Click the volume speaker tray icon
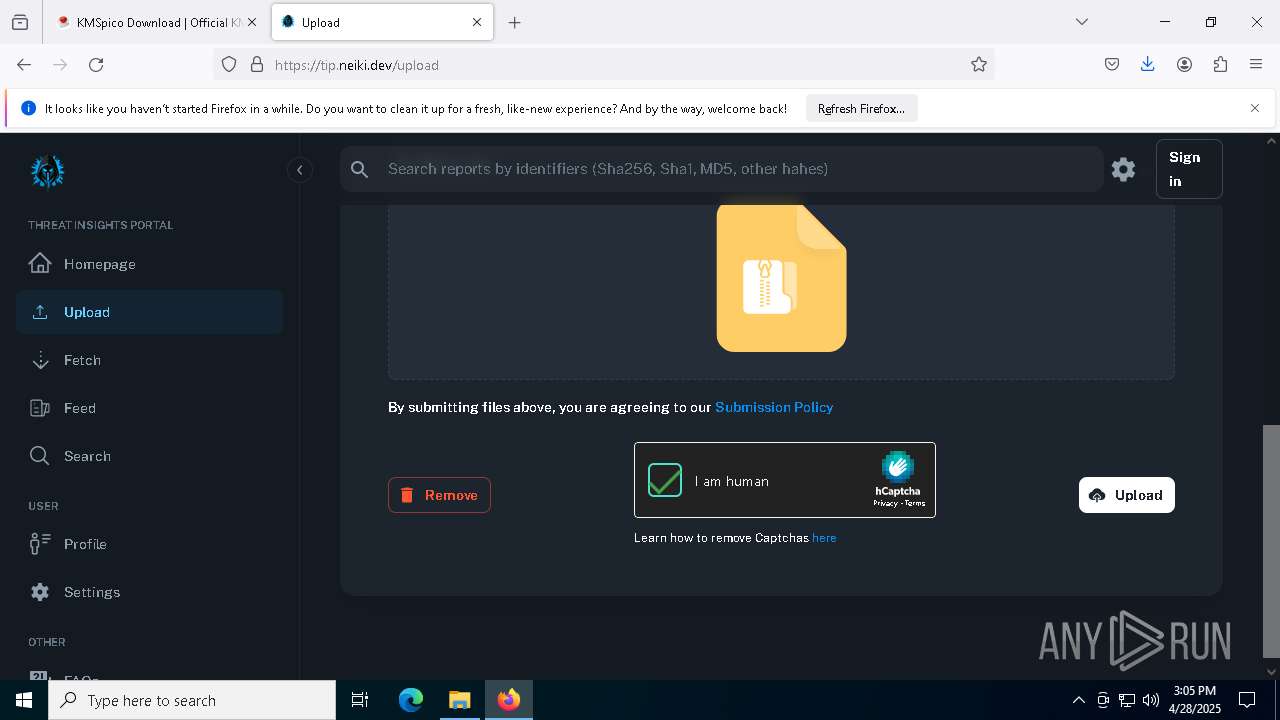This screenshot has width=1280, height=720. pyautogui.click(x=1151, y=700)
